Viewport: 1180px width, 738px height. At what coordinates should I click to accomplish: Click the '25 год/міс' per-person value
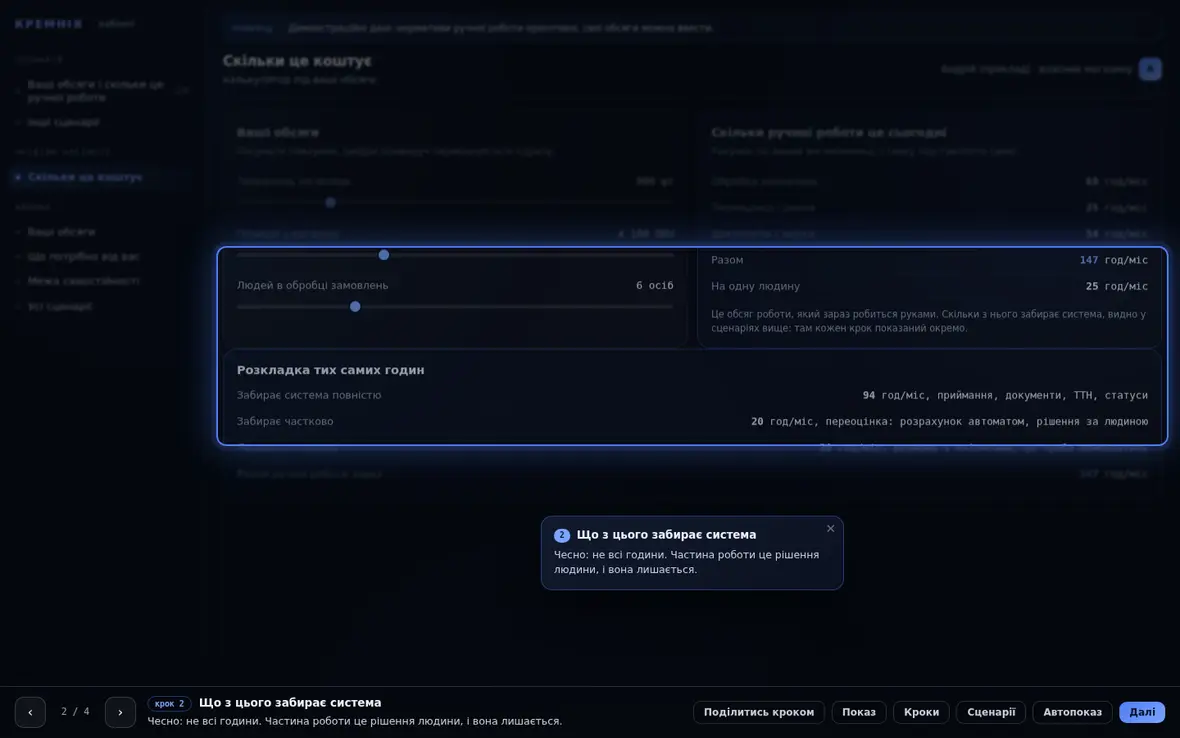1117,286
